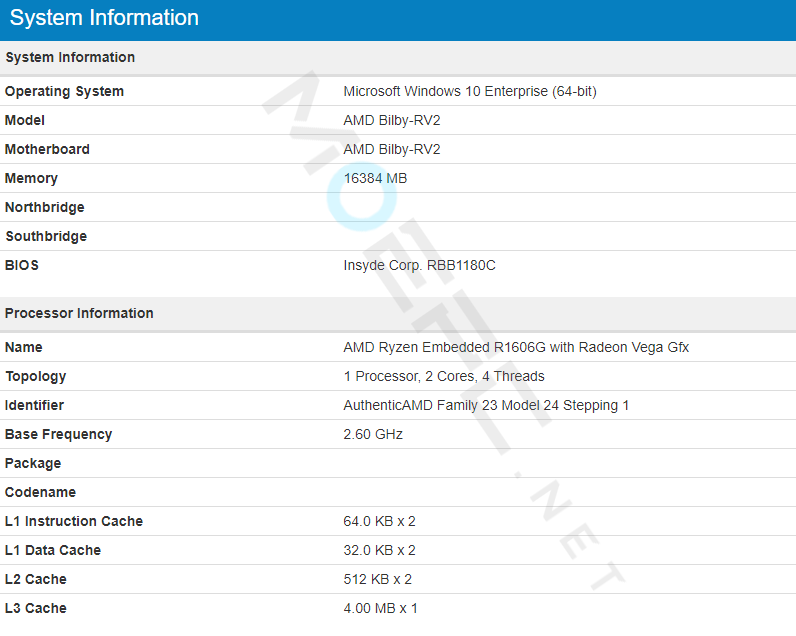
Task: Click the Operating System row label
Action: point(64,91)
